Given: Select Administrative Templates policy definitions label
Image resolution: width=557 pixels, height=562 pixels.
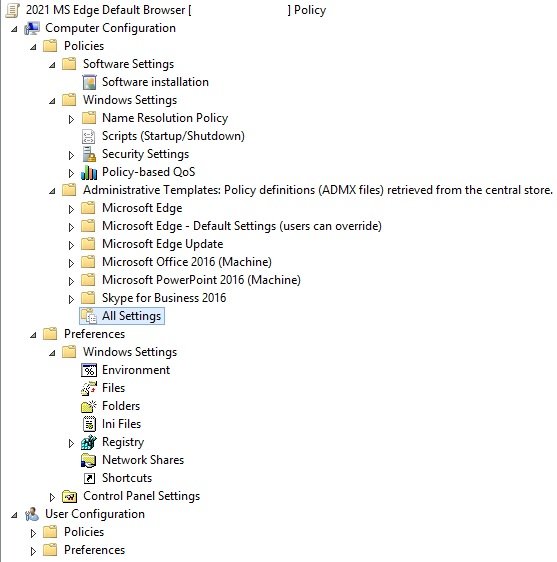Looking at the screenshot, I should pyautogui.click(x=318, y=190).
